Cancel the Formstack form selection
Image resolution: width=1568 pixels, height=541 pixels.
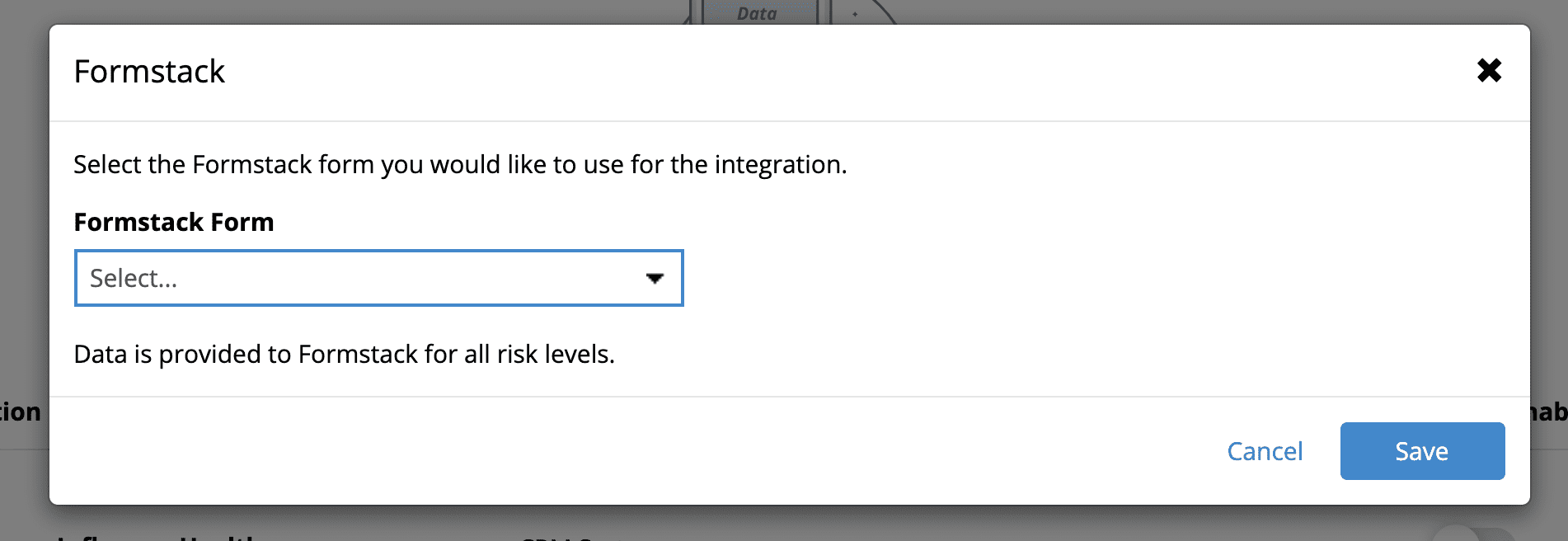pyautogui.click(x=1265, y=450)
